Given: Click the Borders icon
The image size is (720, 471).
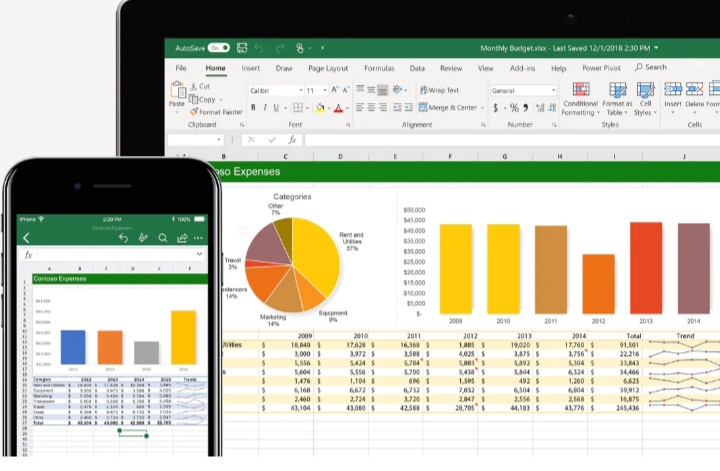Looking at the screenshot, I should coord(298,107).
